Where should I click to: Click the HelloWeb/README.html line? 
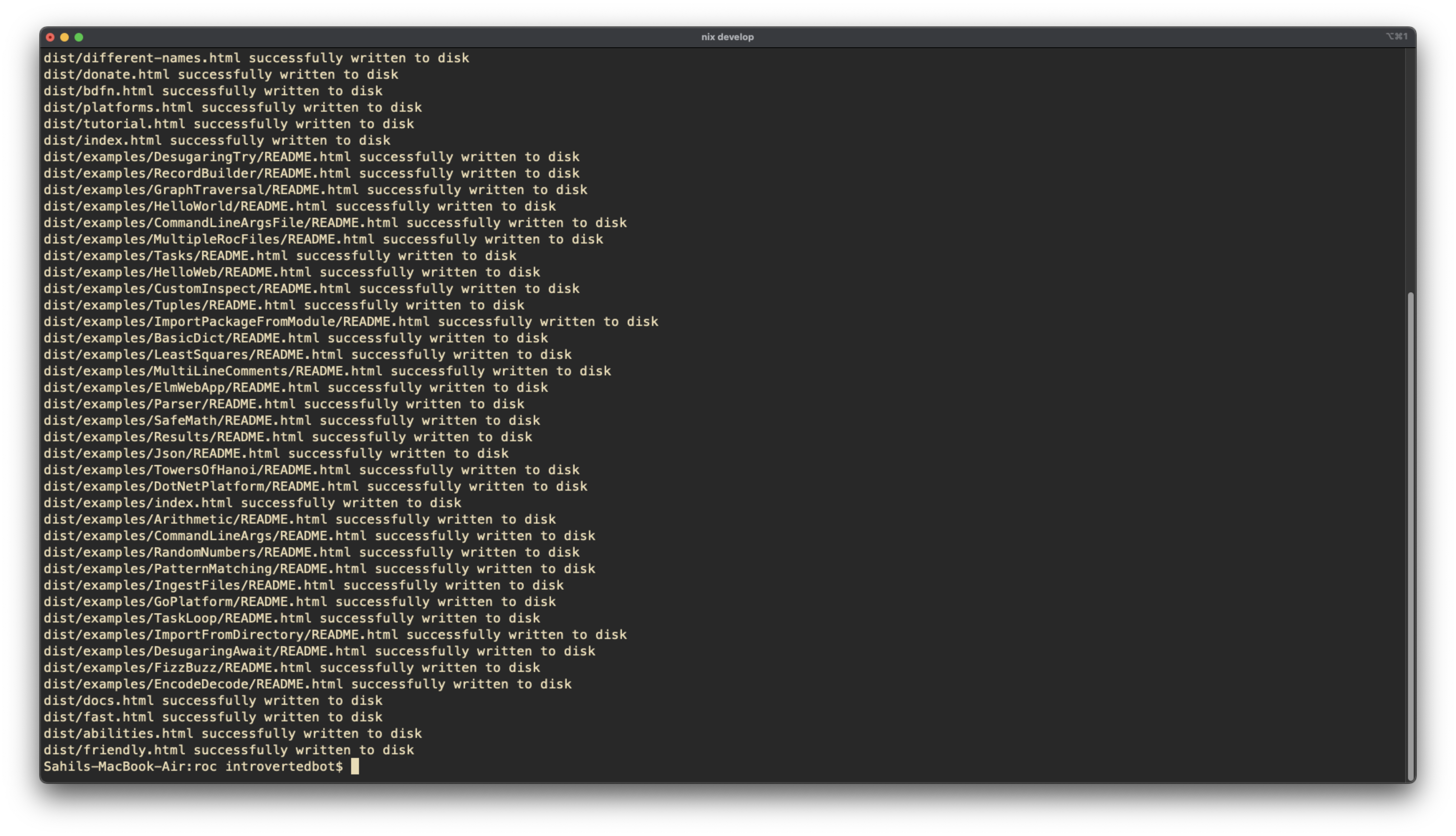coord(292,272)
